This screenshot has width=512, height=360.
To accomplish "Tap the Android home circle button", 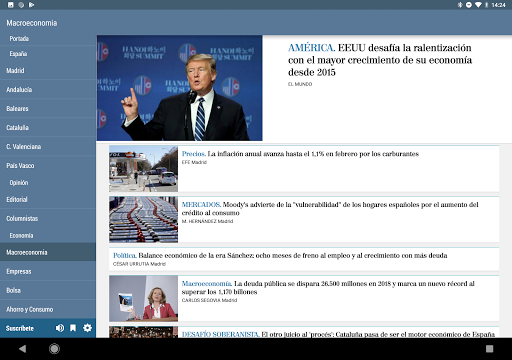I will (x=54, y=349).
